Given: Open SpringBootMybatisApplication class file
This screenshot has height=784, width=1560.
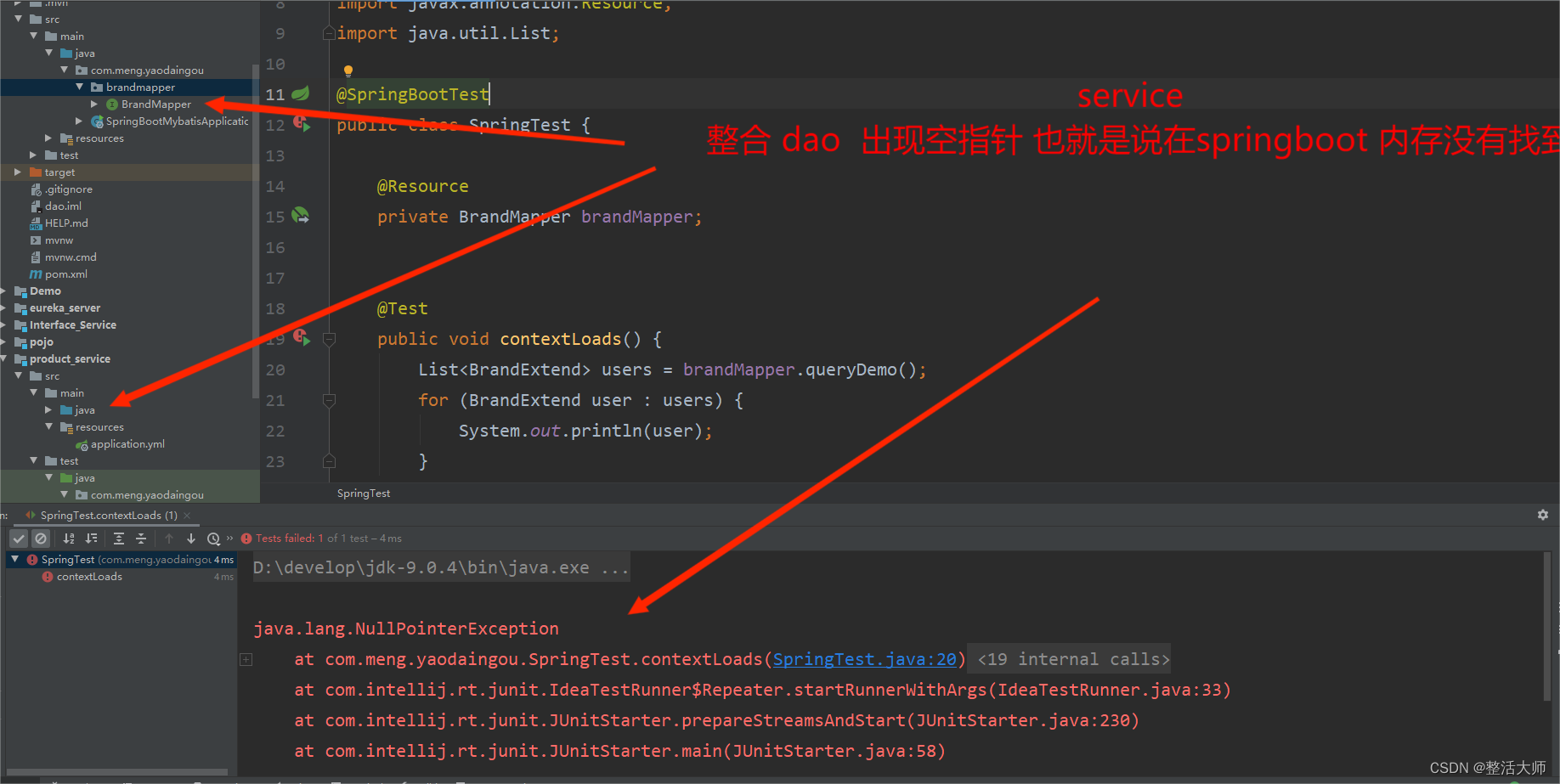Looking at the screenshot, I should (177, 121).
